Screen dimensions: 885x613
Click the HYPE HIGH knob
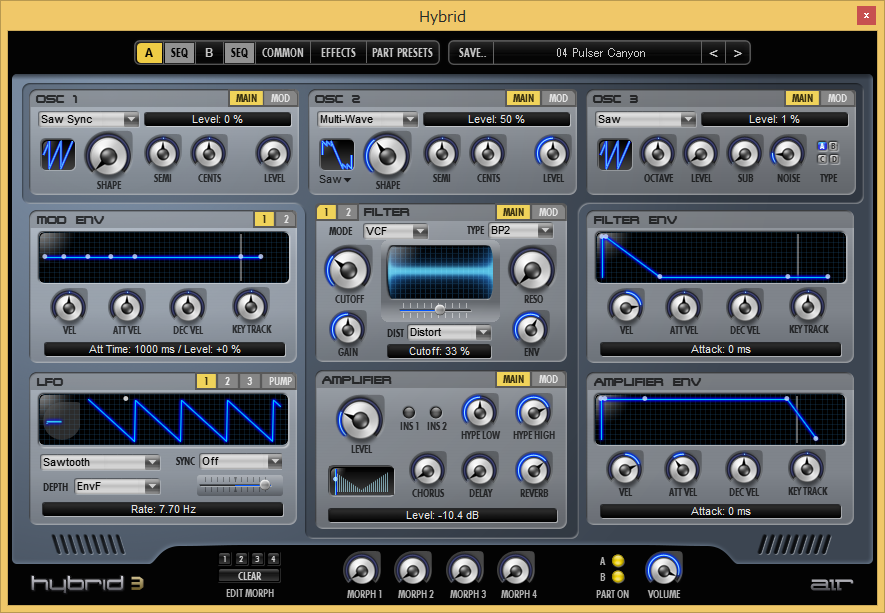[533, 412]
